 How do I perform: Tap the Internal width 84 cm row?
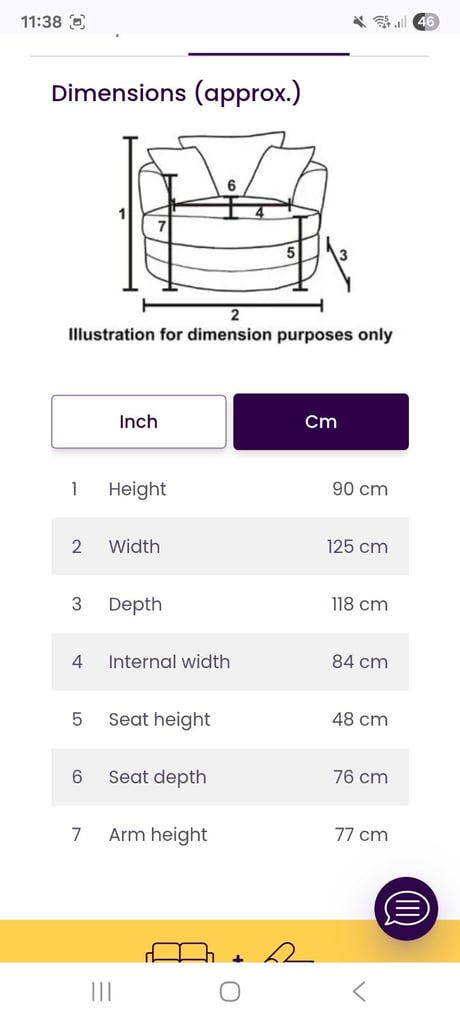pos(230,662)
